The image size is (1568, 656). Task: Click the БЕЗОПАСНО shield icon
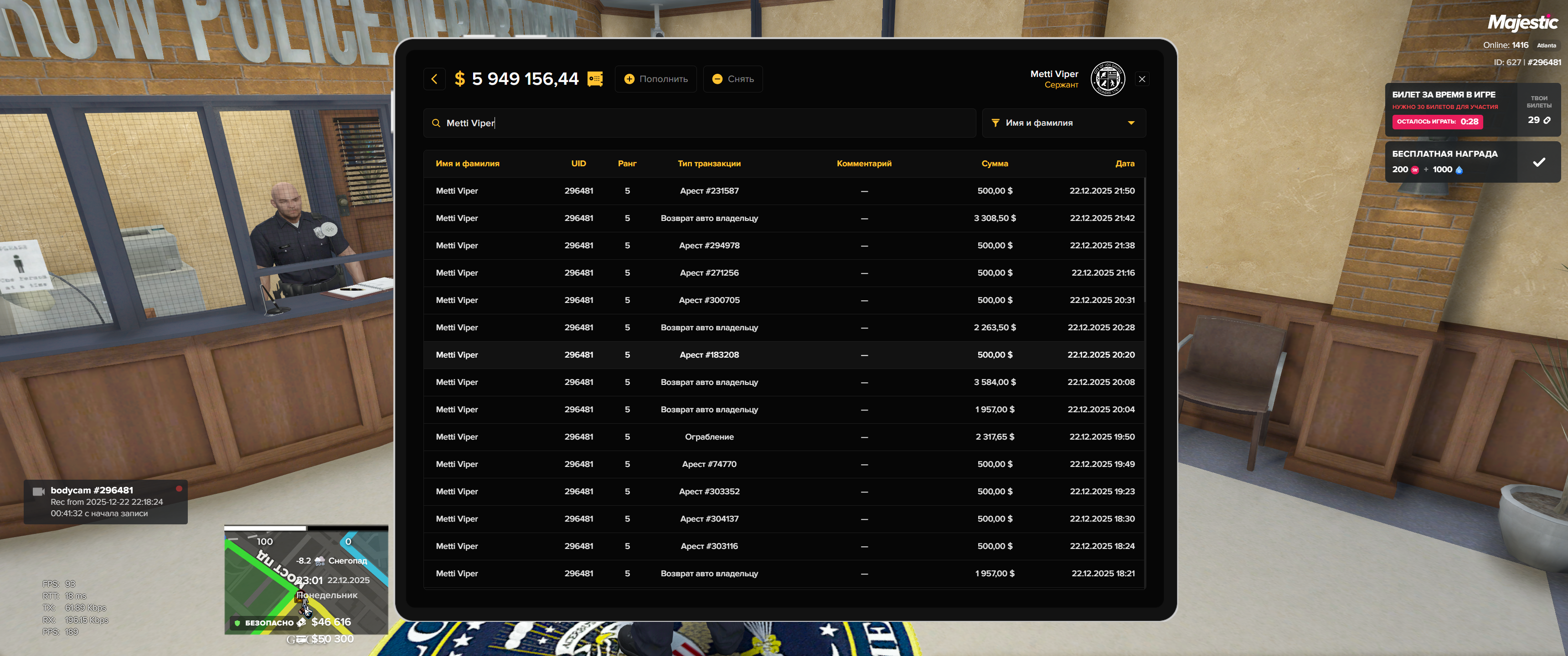pyautogui.click(x=237, y=623)
